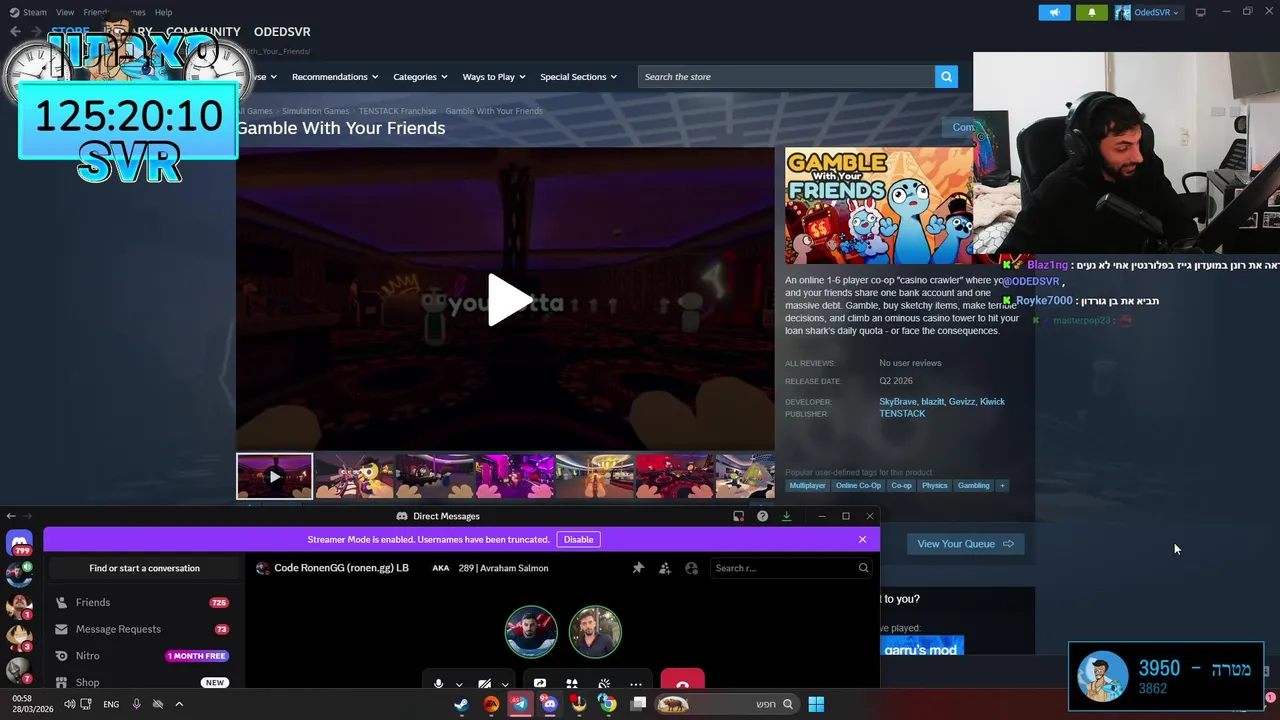Image resolution: width=1280 pixels, height=720 pixels.
Task: Click the Online Co-Op tag
Action: coord(858,486)
